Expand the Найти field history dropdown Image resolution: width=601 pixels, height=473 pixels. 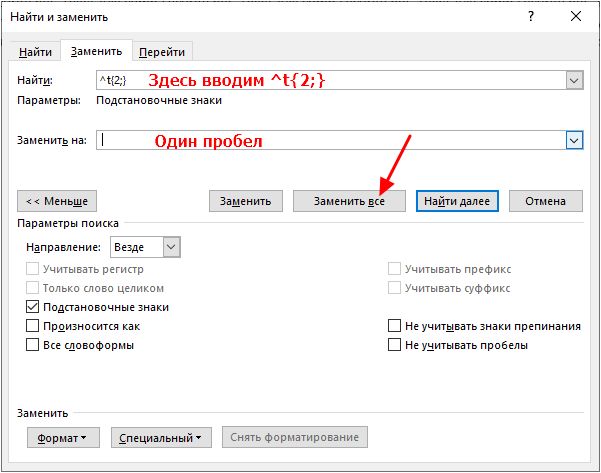coord(574,80)
